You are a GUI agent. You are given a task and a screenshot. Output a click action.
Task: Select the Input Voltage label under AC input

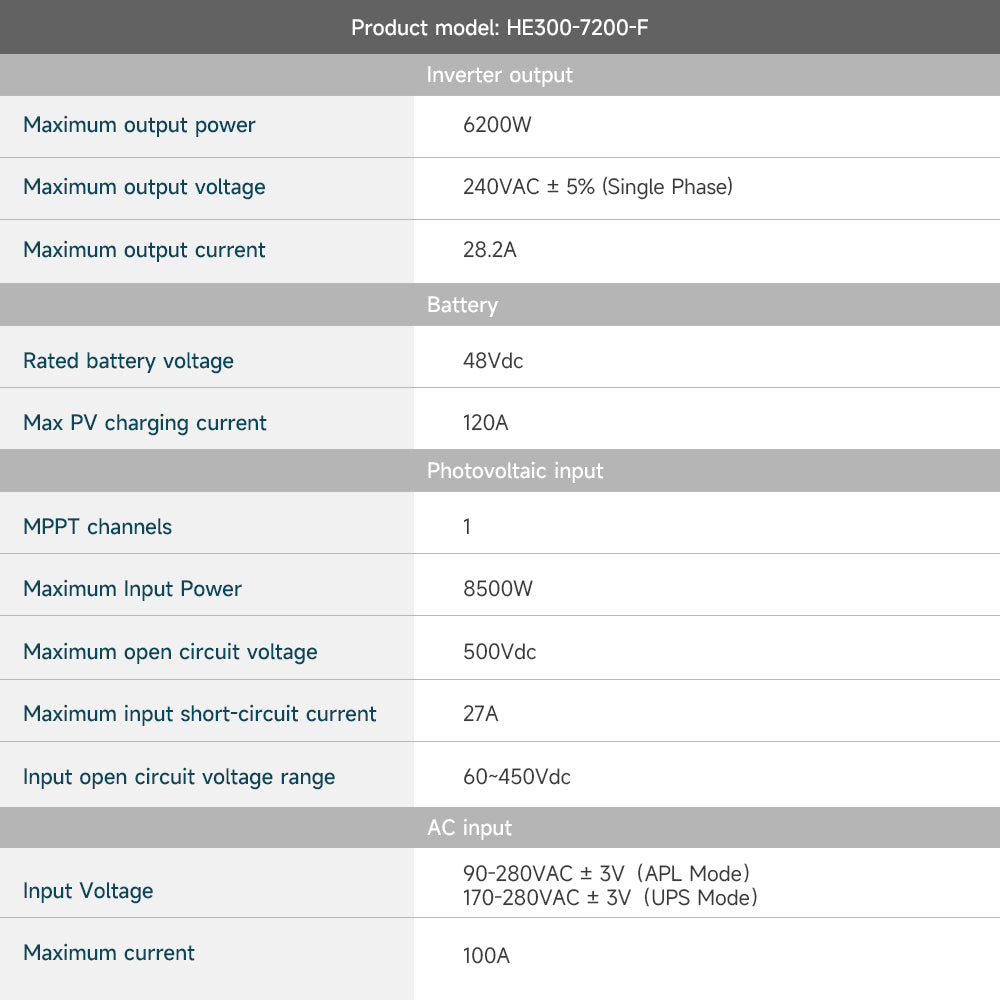[89, 890]
